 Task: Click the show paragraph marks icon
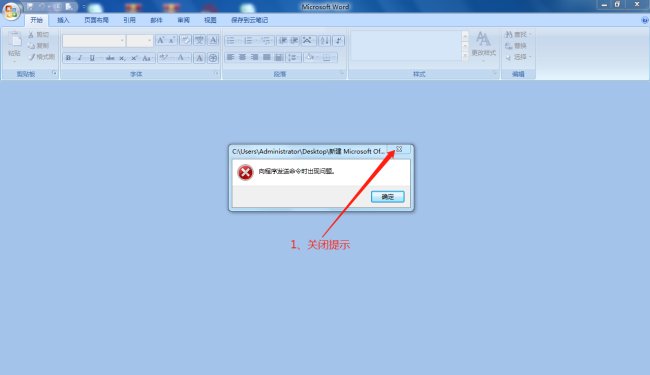pyautogui.click(x=338, y=40)
